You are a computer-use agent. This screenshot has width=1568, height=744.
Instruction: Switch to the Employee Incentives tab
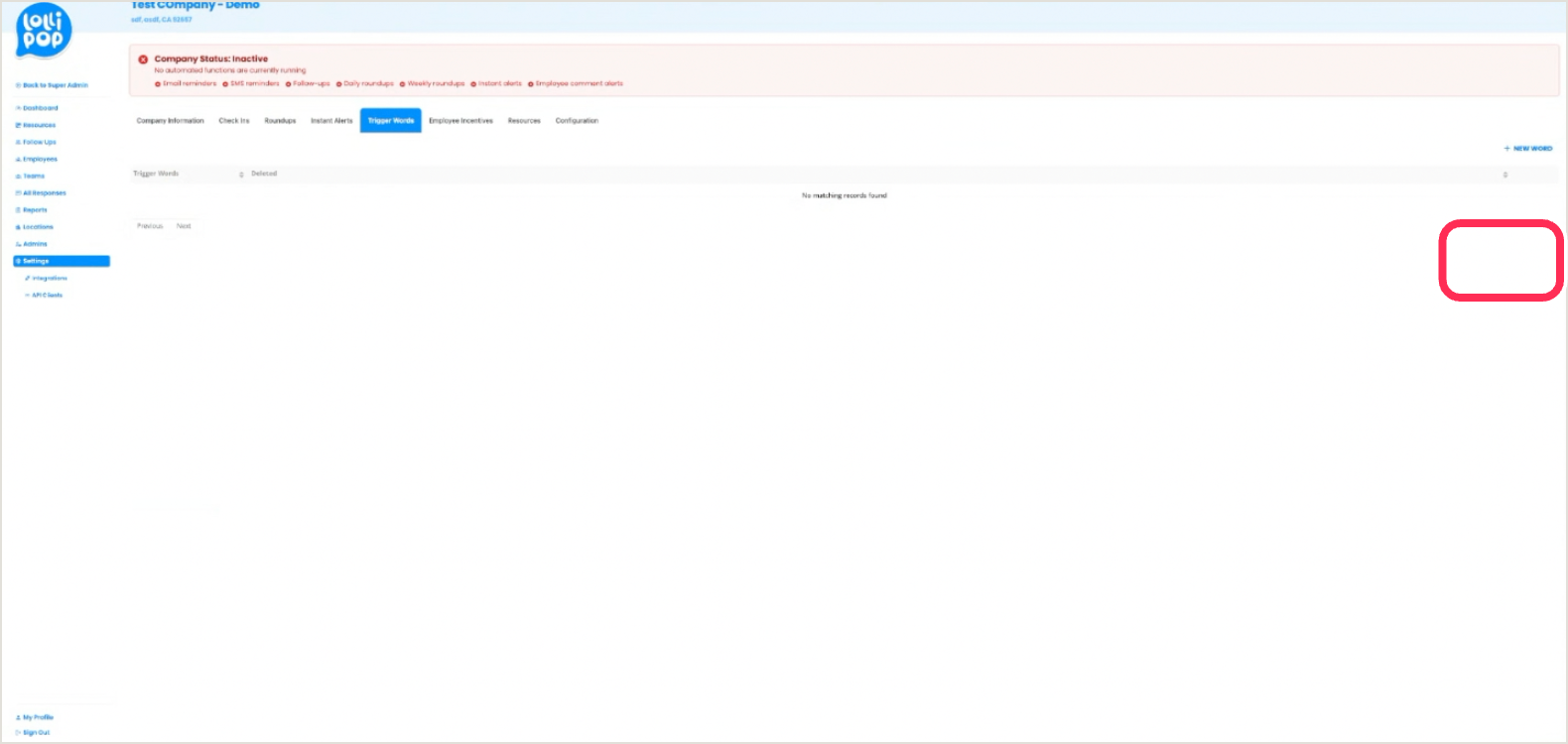460,121
